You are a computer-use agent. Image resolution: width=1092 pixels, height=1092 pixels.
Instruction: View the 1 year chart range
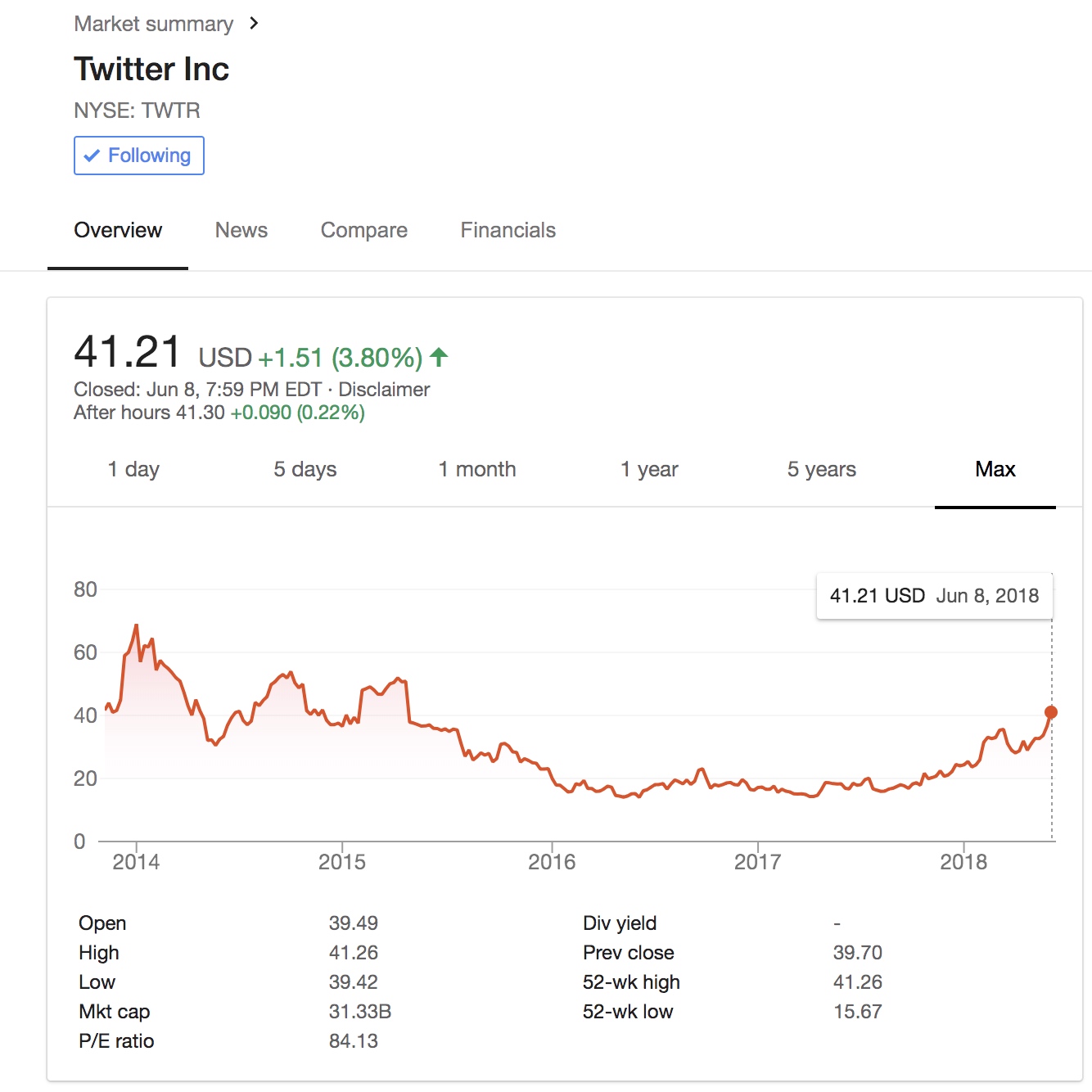coord(649,469)
